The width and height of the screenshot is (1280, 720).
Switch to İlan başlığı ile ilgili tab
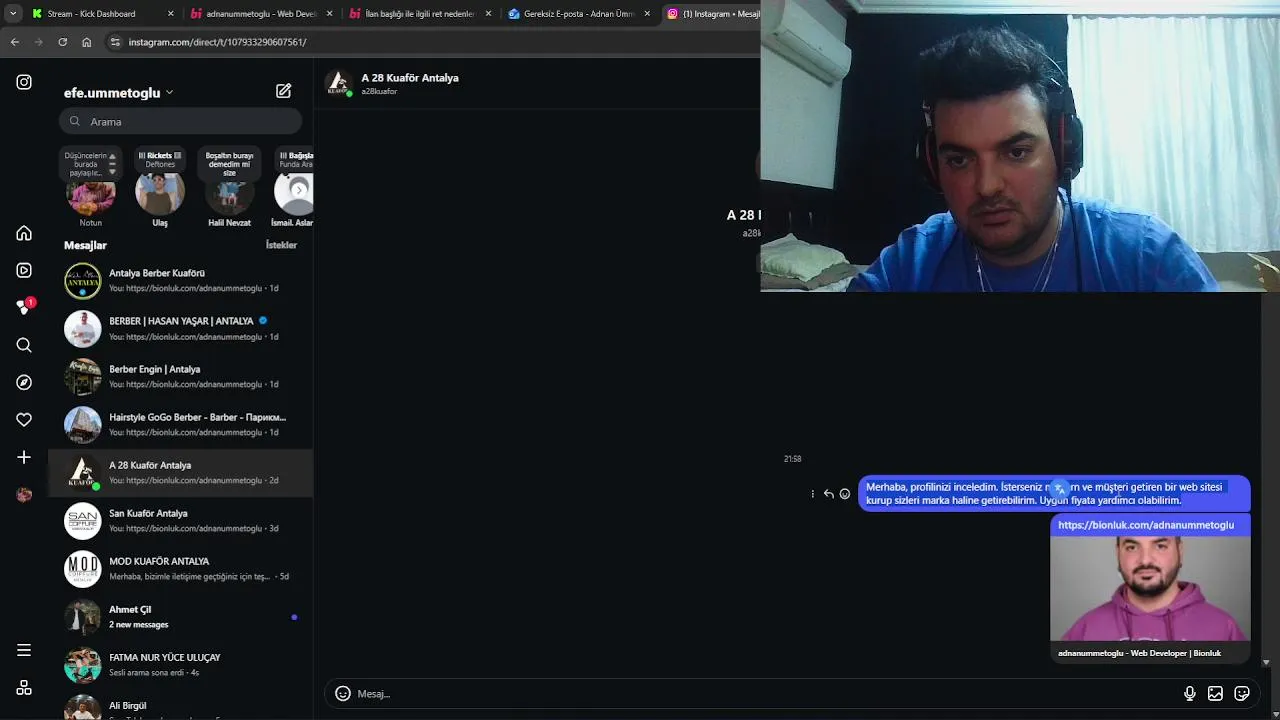420,14
